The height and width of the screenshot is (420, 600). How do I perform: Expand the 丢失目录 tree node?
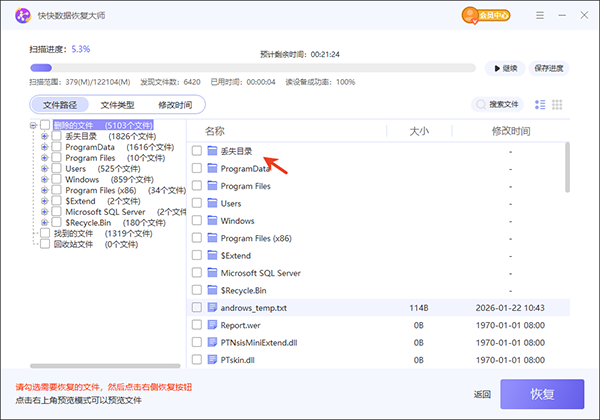44,136
